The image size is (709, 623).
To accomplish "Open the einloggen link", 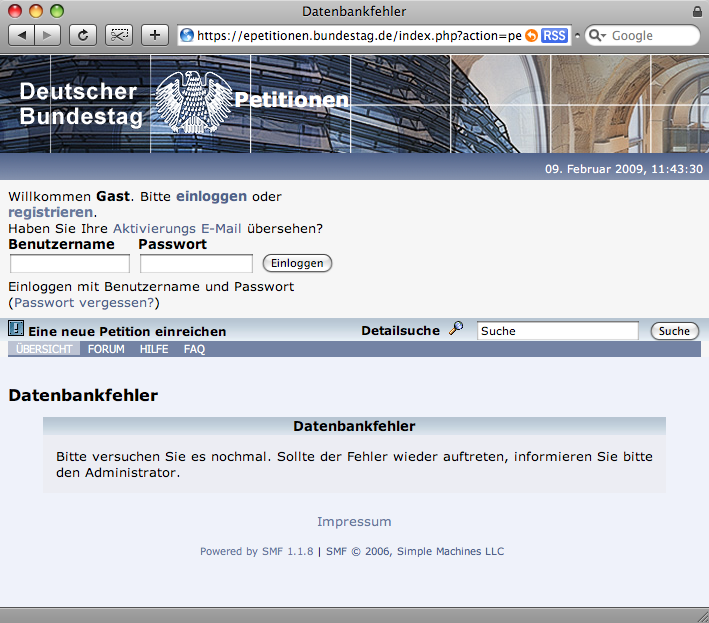I will coord(211,196).
